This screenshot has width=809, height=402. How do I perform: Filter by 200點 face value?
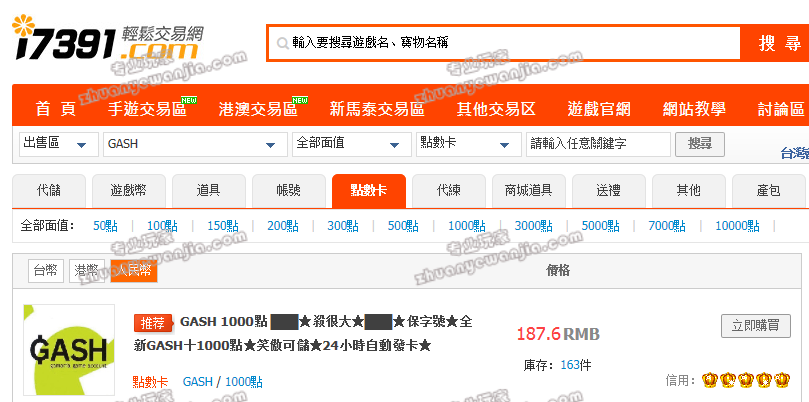pos(283,226)
